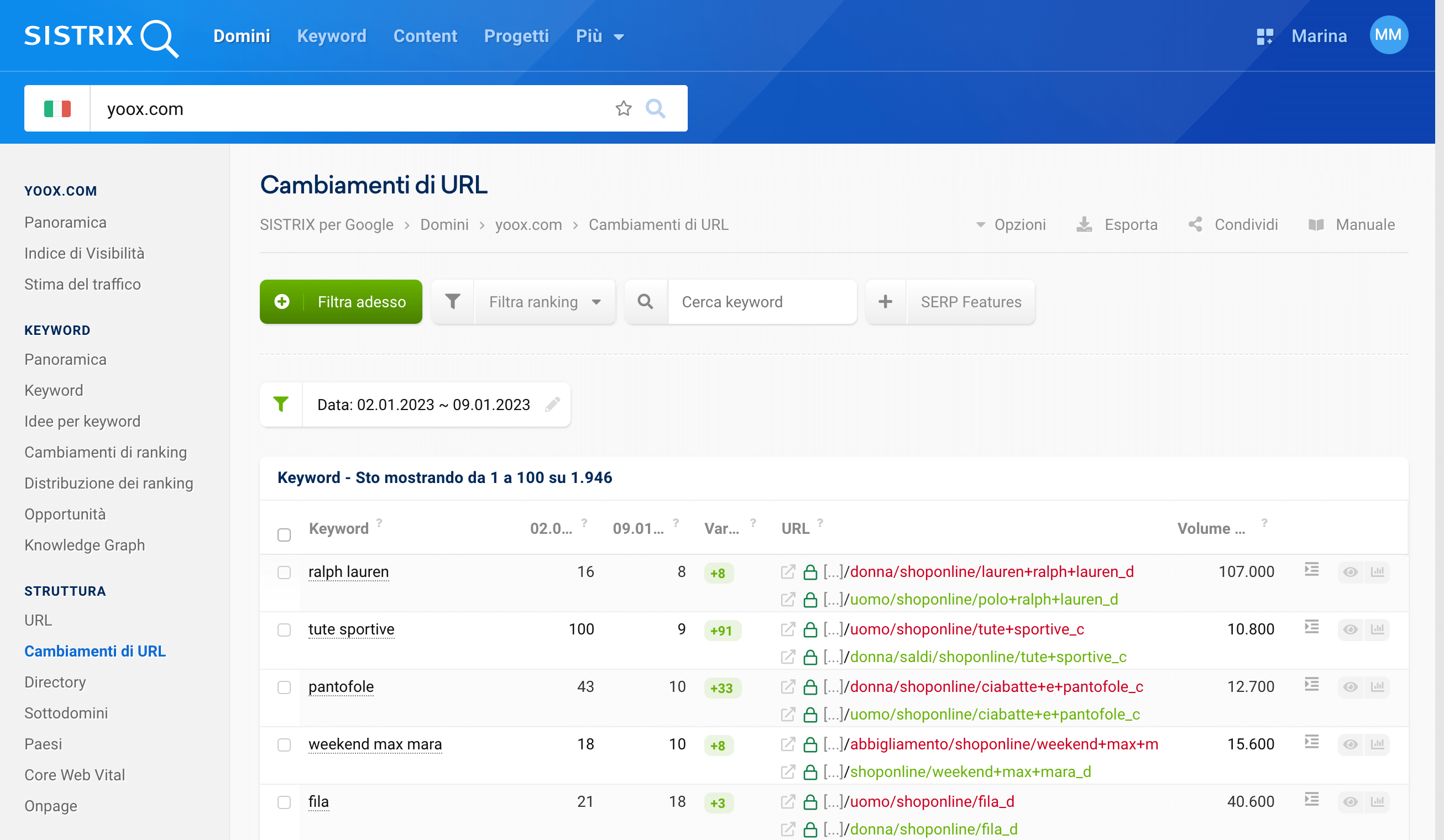This screenshot has height=840, width=1444.
Task: Check the ralph lauren row checkbox
Action: pos(284,573)
